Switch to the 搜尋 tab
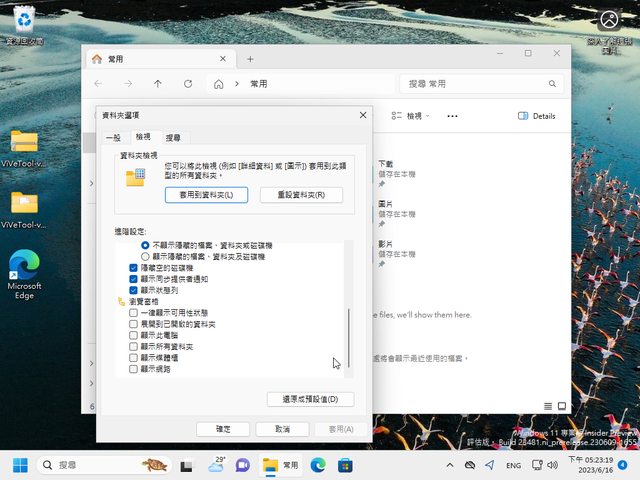This screenshot has height=480, width=640. point(173,136)
